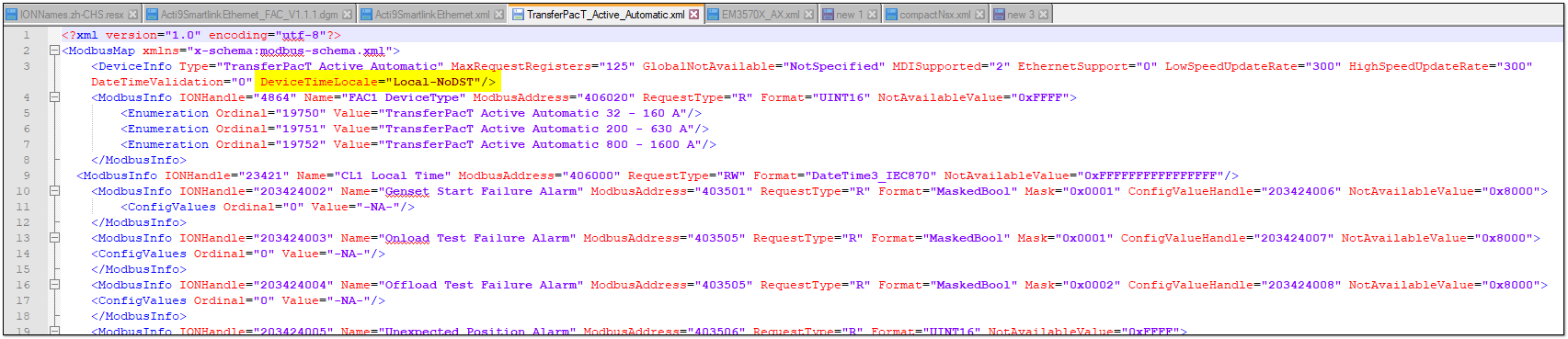Open the Acti9SmartlinkEthernet_FAC_V1.1.1.dgm tab

243,15
